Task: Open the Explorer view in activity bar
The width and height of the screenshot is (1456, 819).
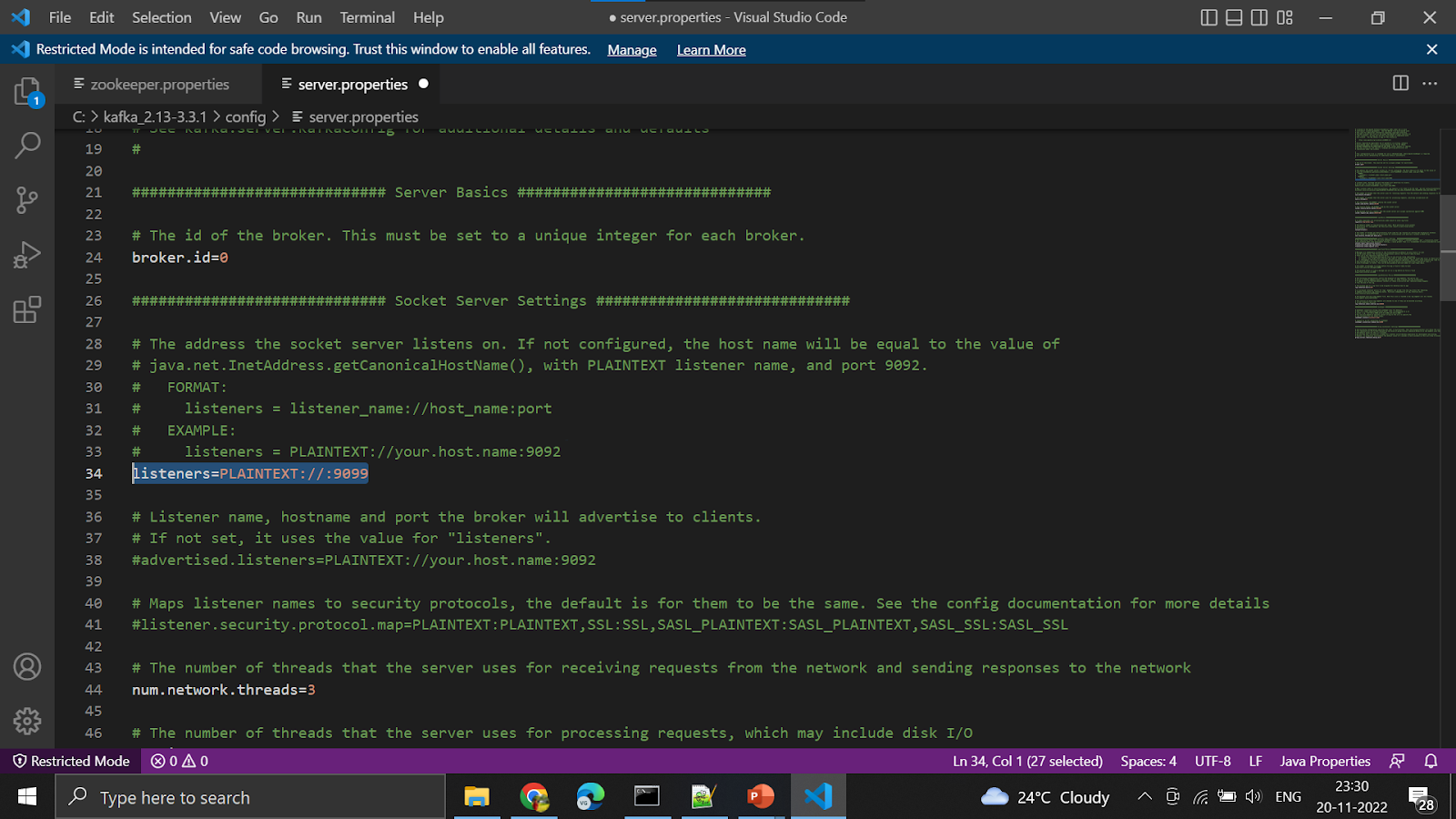Action: (x=27, y=92)
